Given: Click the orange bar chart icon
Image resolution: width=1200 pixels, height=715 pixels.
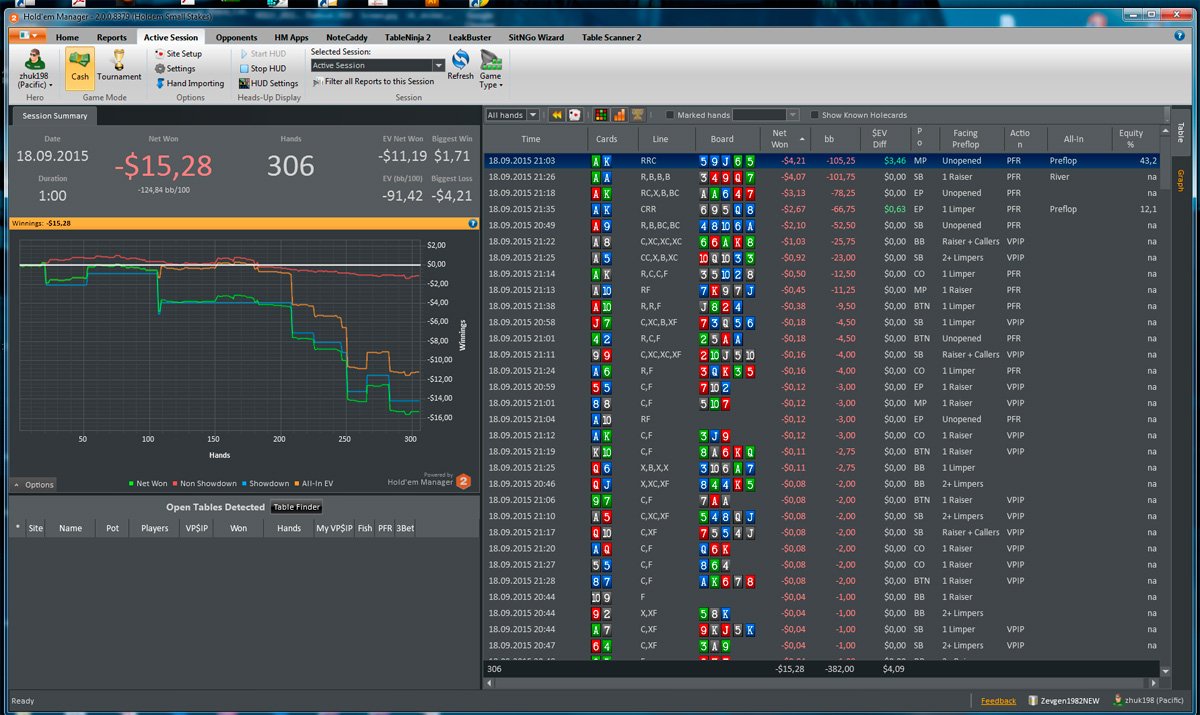Looking at the screenshot, I should [x=619, y=115].
